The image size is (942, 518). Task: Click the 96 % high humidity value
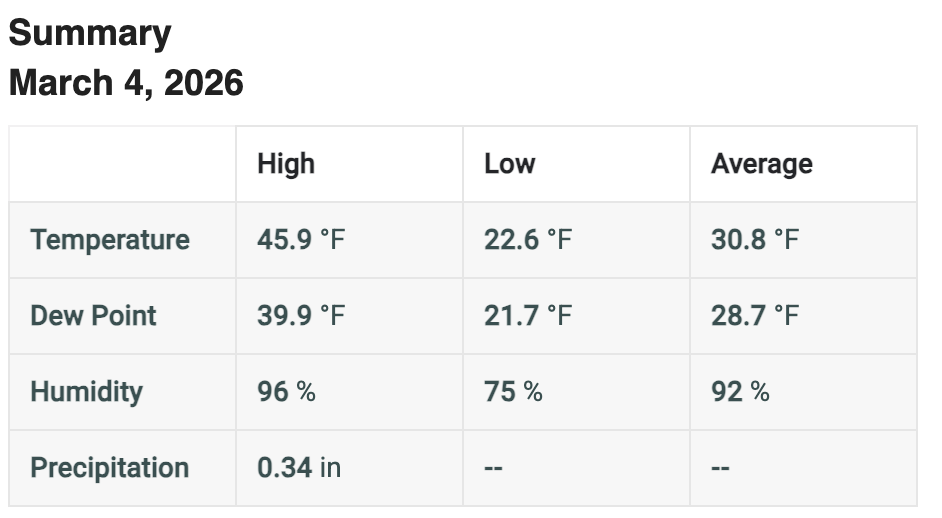click(x=286, y=392)
